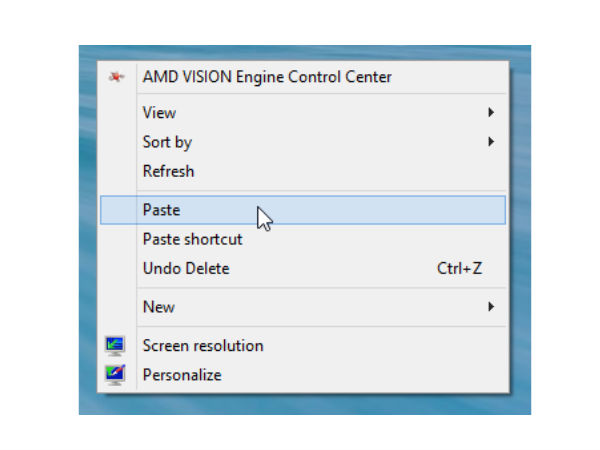600x450 pixels.
Task: Click the highlighted Paste option
Action: pyautogui.click(x=162, y=210)
